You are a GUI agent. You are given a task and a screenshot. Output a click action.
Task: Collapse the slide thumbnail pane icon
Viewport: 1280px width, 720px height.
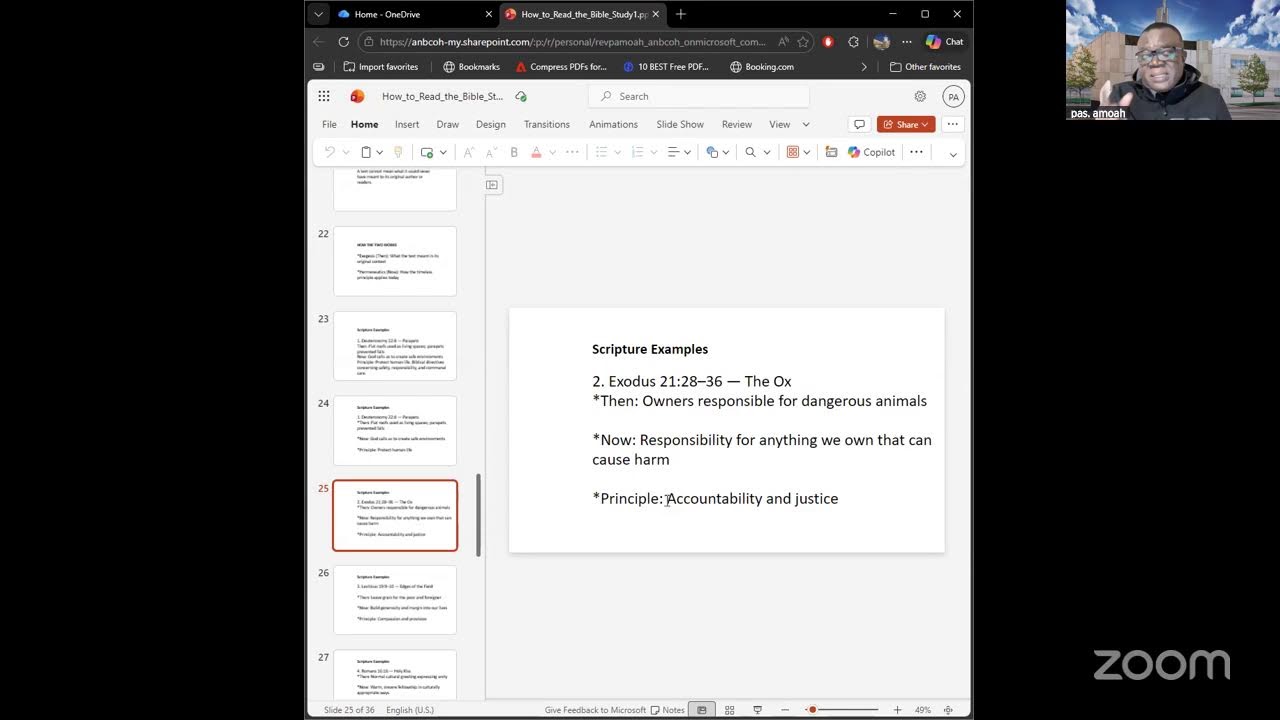coord(492,185)
